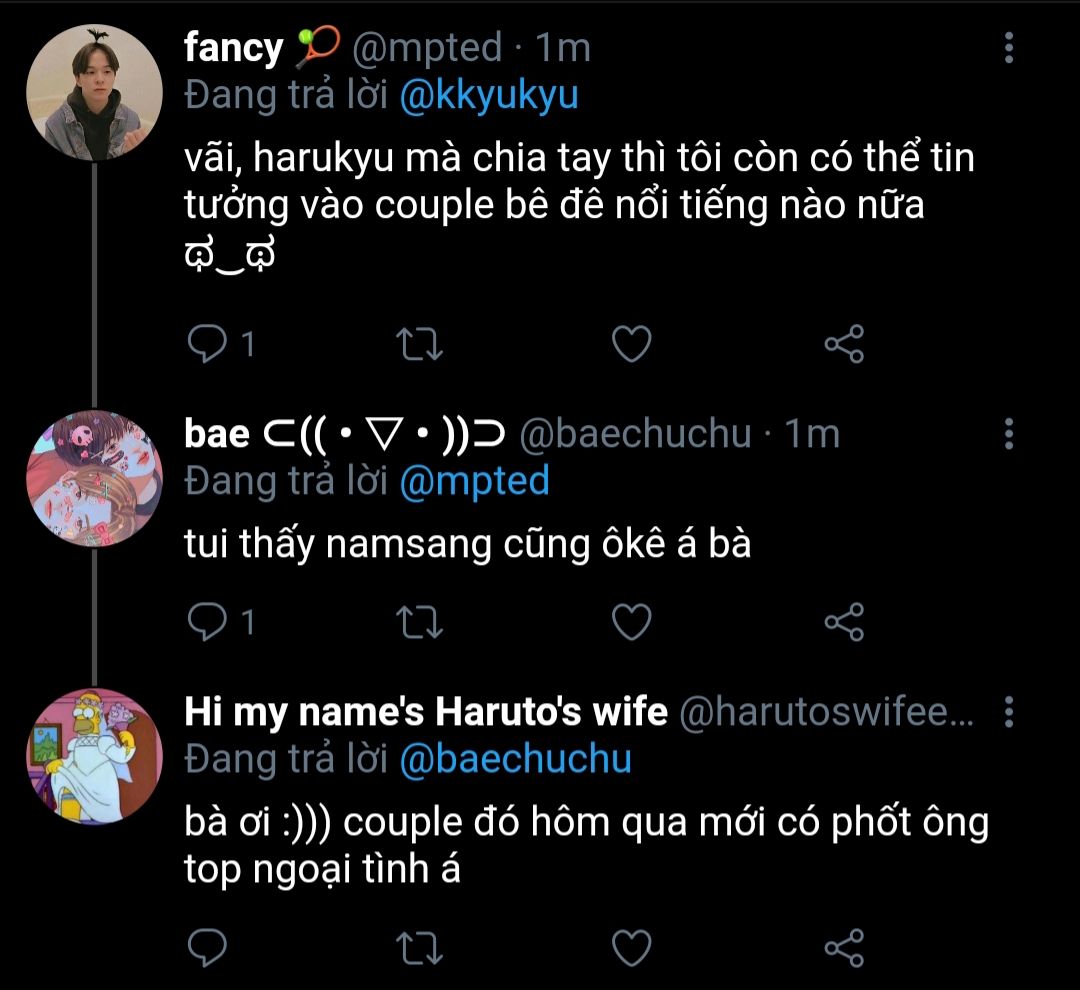Screen dimensions: 1080x990
Task: Retweet fancy's tweet about harukyu
Action: click(x=421, y=345)
